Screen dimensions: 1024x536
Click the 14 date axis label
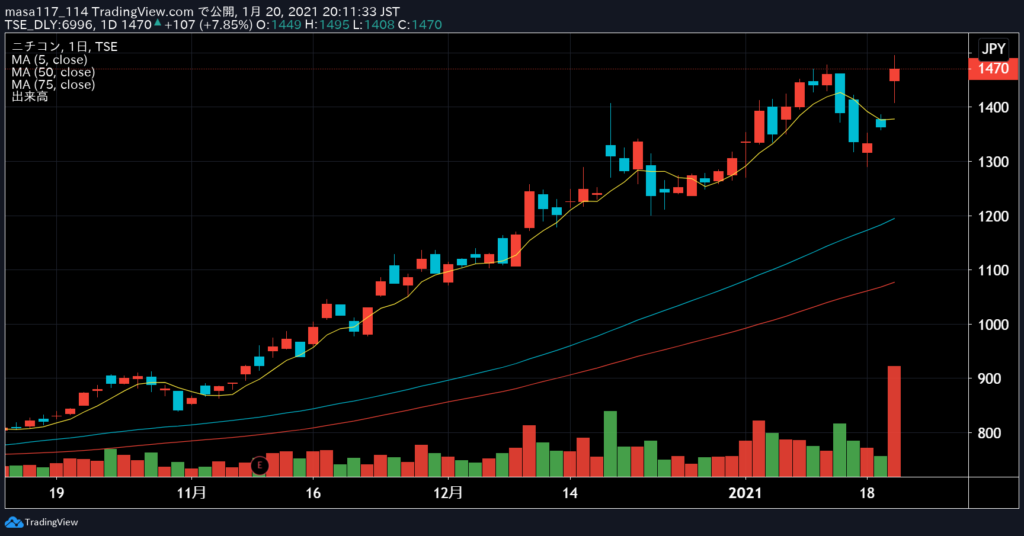(570, 492)
